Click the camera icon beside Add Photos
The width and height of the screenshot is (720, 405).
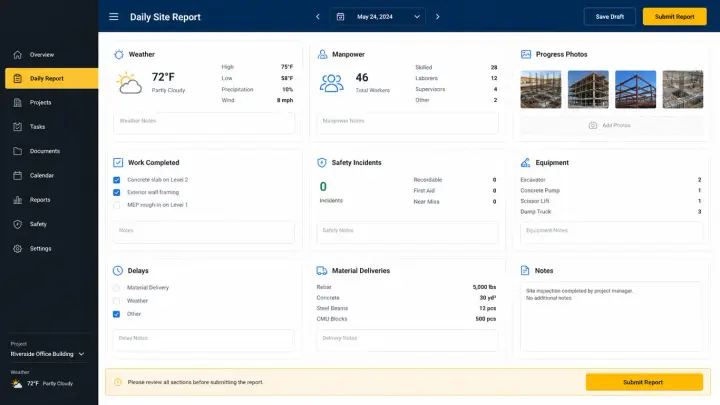click(593, 125)
